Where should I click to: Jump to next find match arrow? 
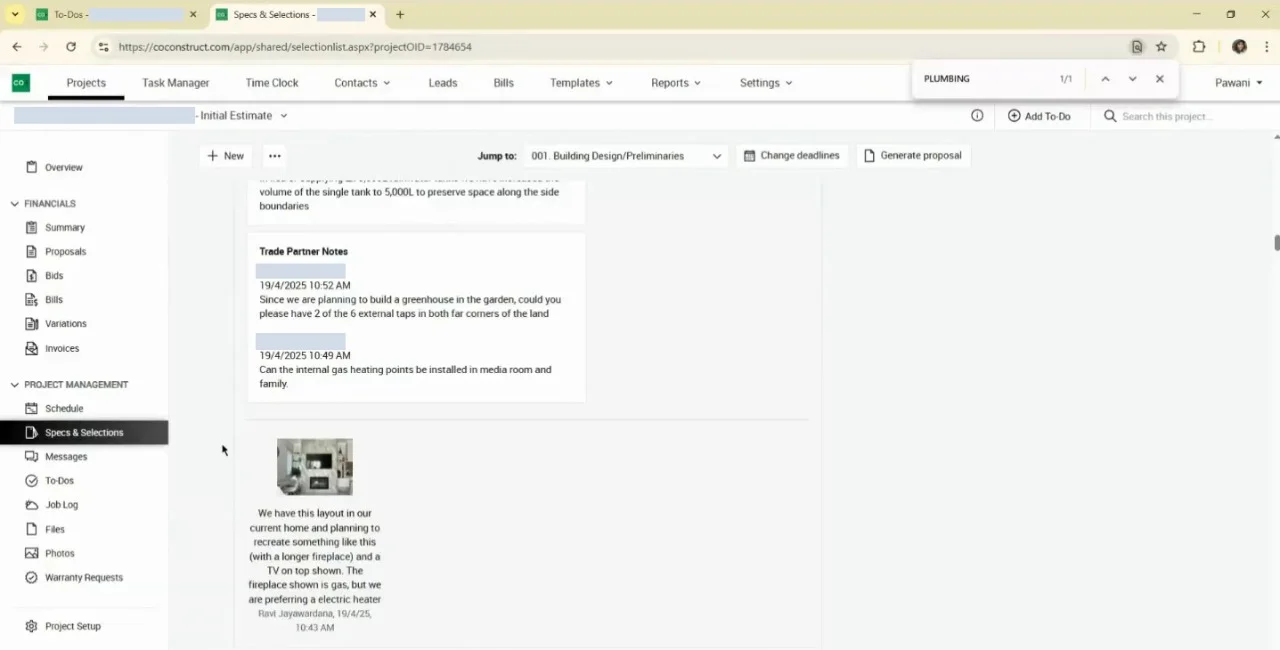pos(1132,79)
